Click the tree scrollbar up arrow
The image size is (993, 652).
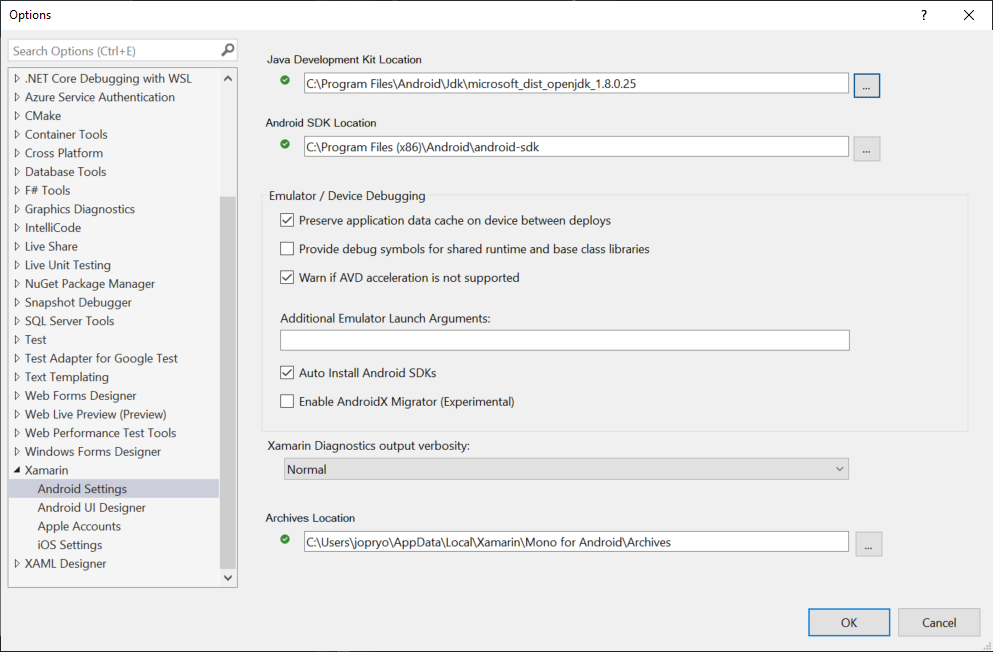[228, 78]
